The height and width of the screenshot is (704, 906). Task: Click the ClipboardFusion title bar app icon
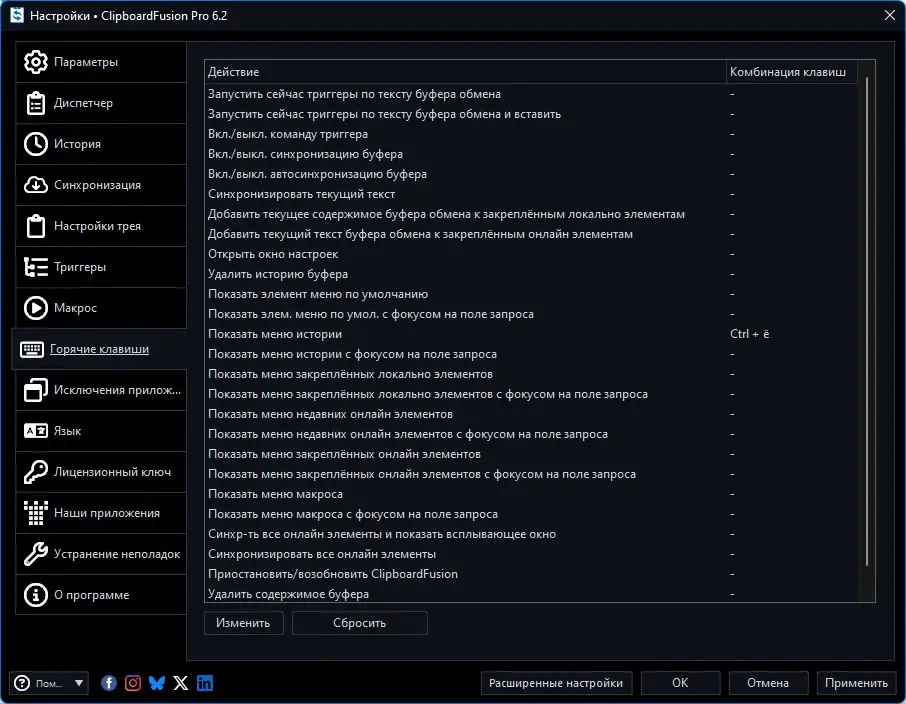[17, 15]
